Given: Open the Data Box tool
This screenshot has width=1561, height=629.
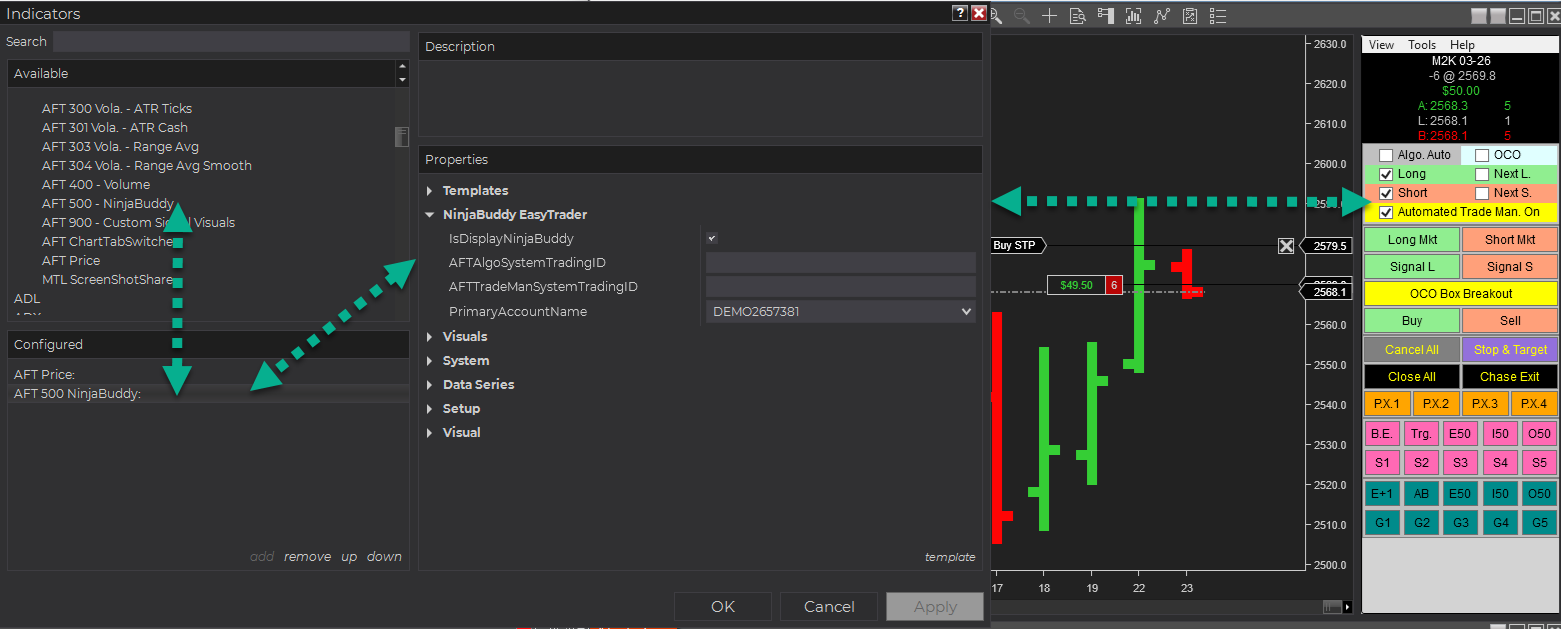Looking at the screenshot, I should pyautogui.click(x=1078, y=15).
